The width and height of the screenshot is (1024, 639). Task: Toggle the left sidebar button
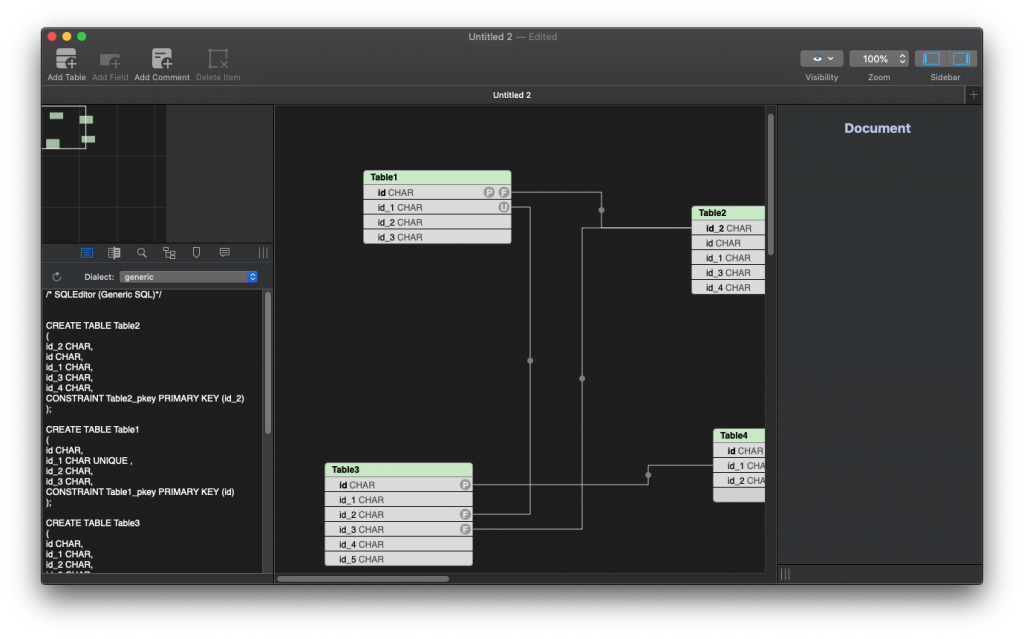click(931, 59)
